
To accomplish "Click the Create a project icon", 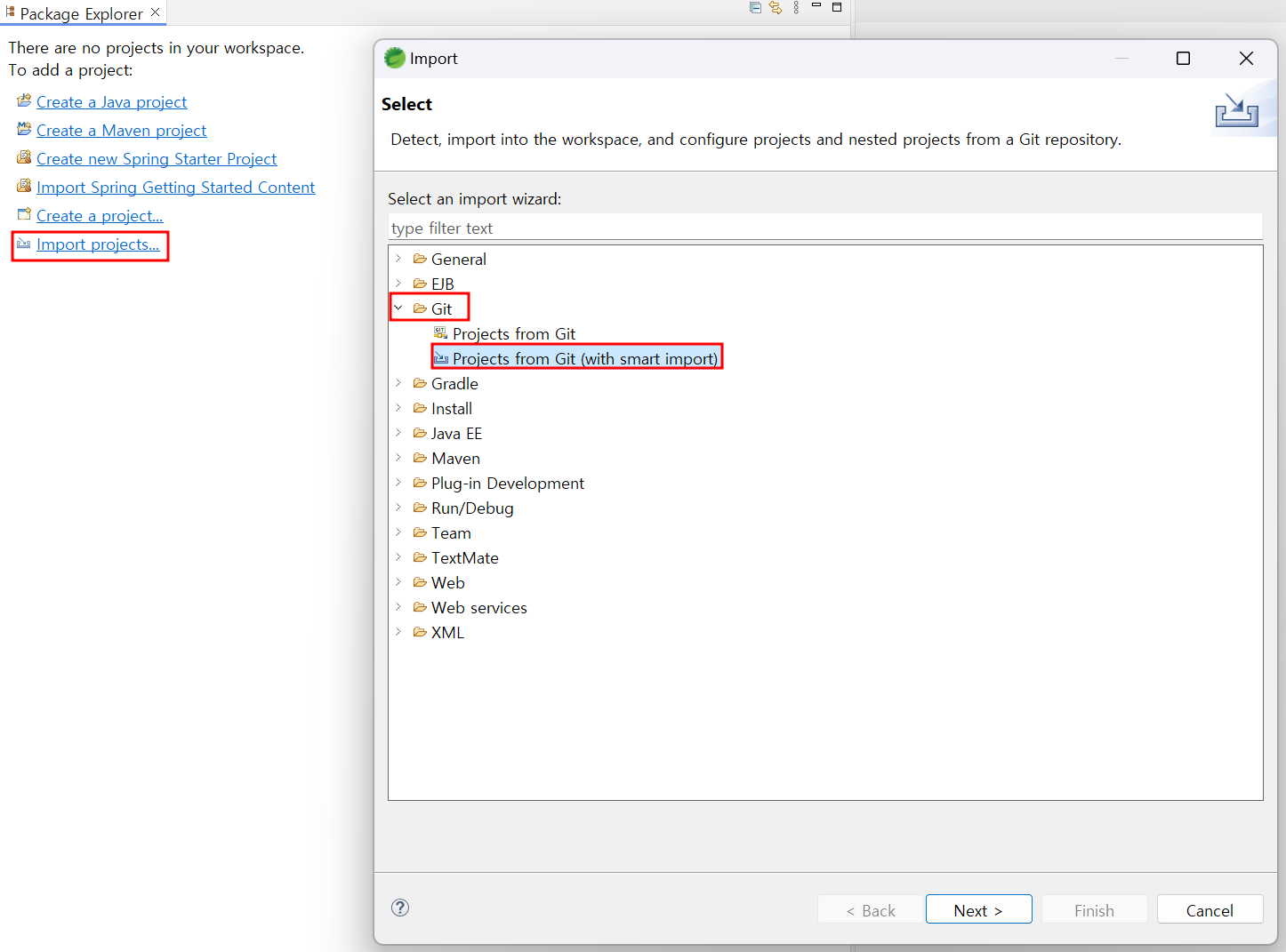I will click(x=24, y=214).
